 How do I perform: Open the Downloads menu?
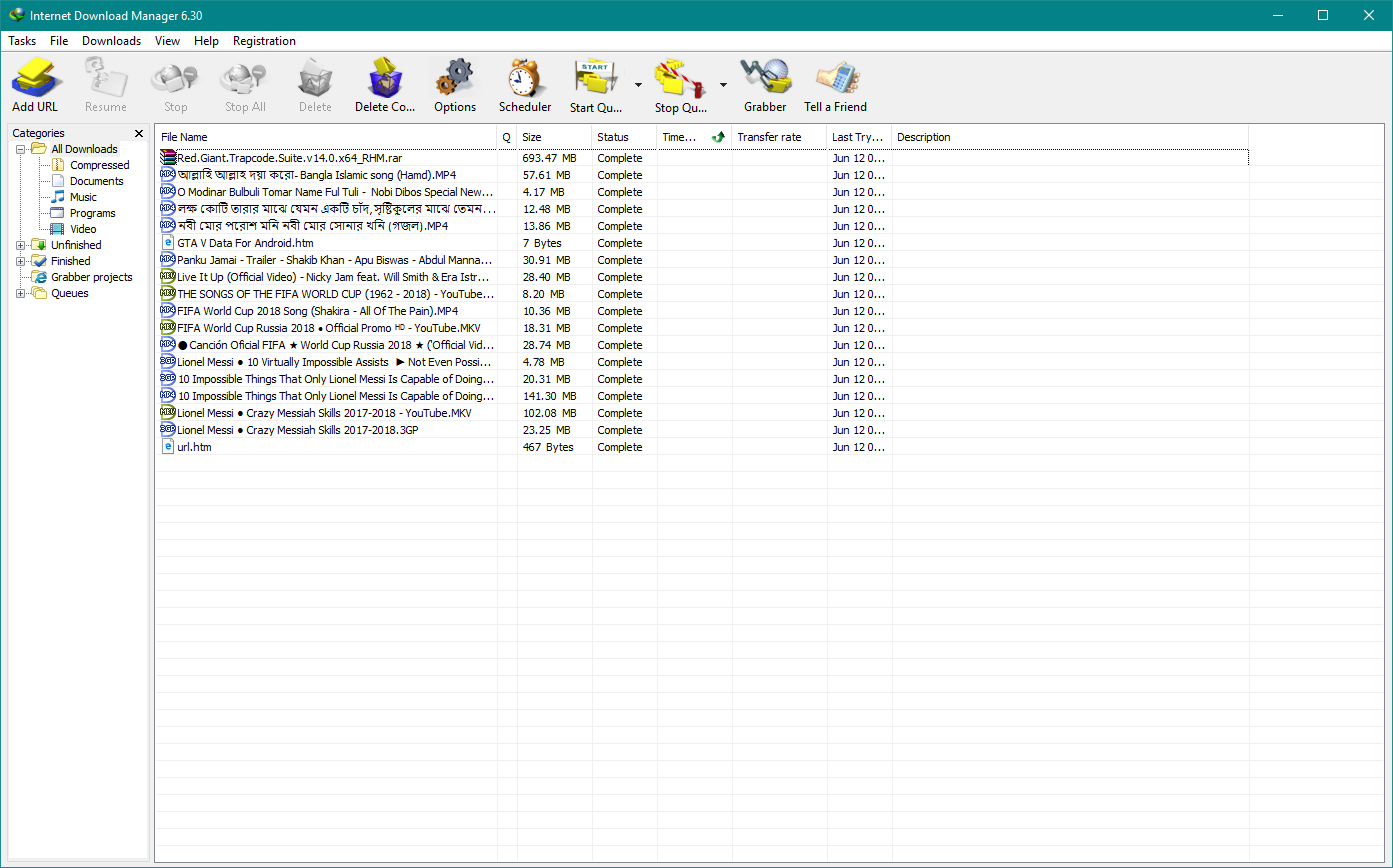(112, 41)
